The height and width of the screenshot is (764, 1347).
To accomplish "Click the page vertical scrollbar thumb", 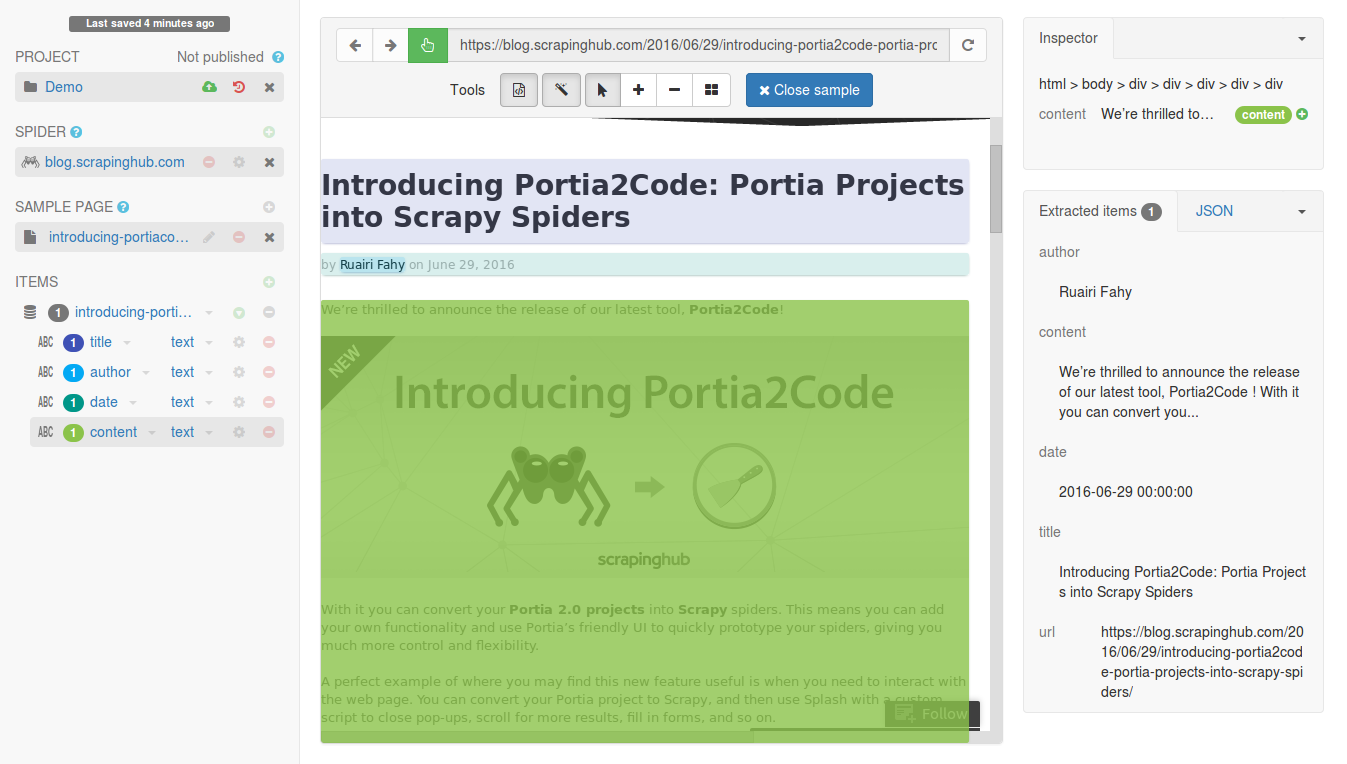I will [x=996, y=188].
